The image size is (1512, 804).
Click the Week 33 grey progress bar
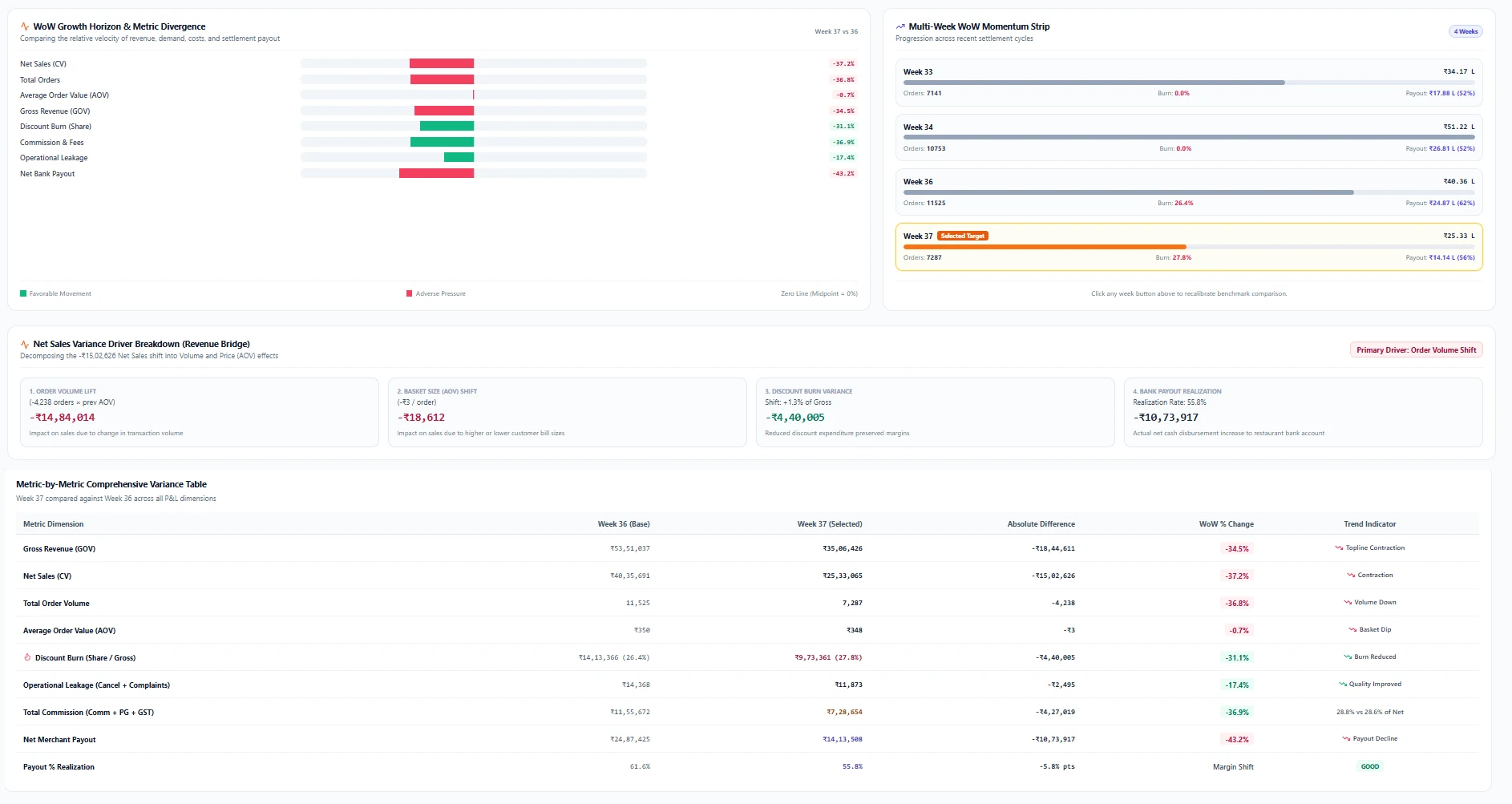1094,83
